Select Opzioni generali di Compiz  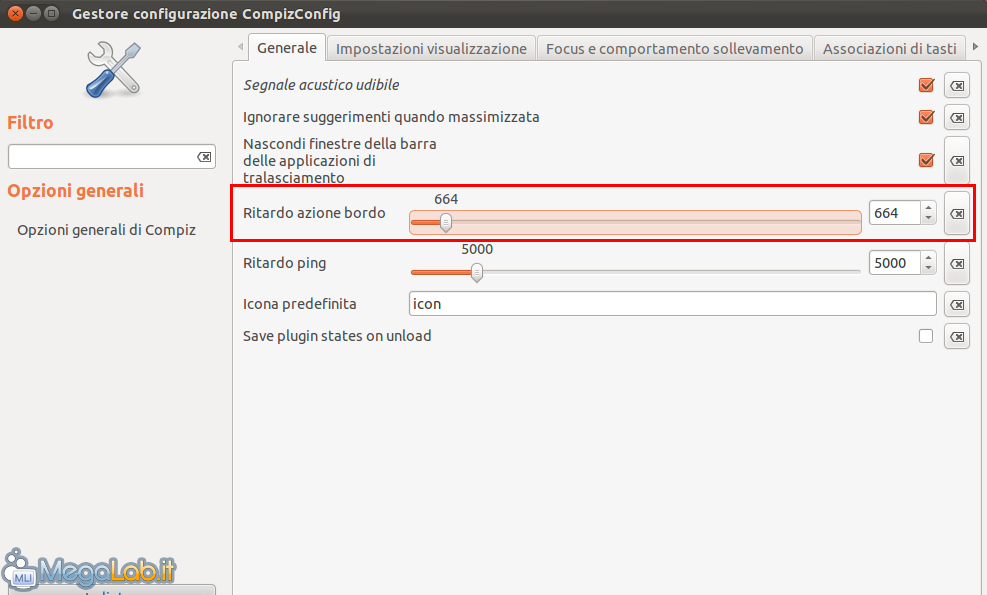pos(106,230)
